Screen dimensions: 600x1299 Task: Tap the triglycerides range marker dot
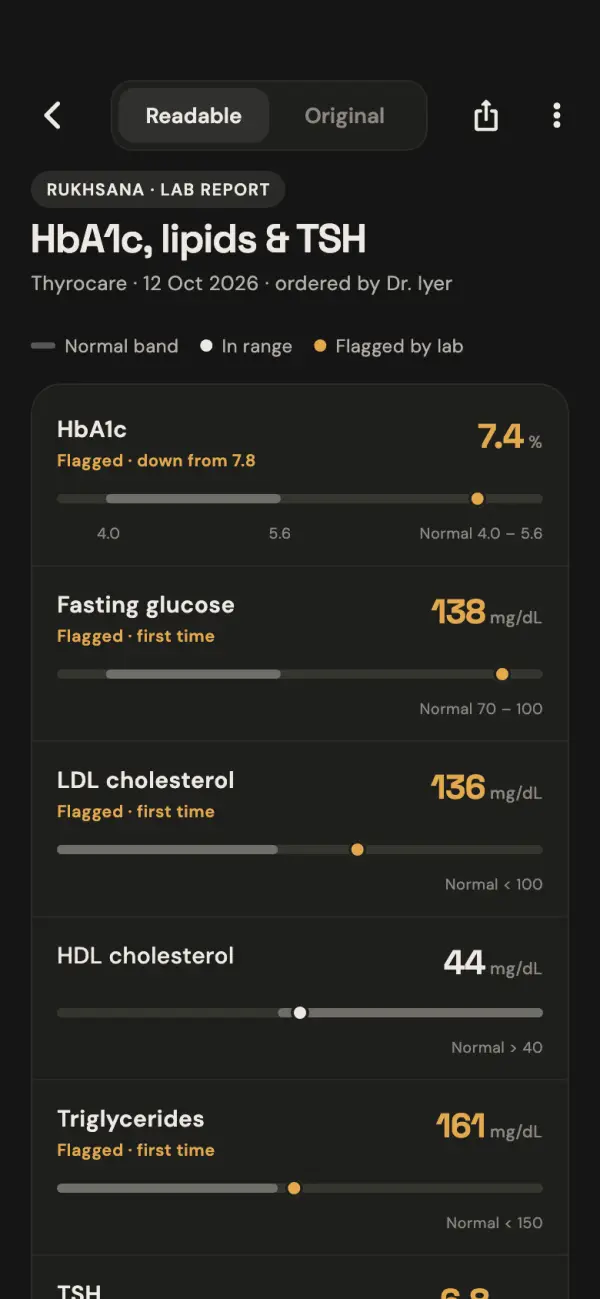(x=294, y=1188)
